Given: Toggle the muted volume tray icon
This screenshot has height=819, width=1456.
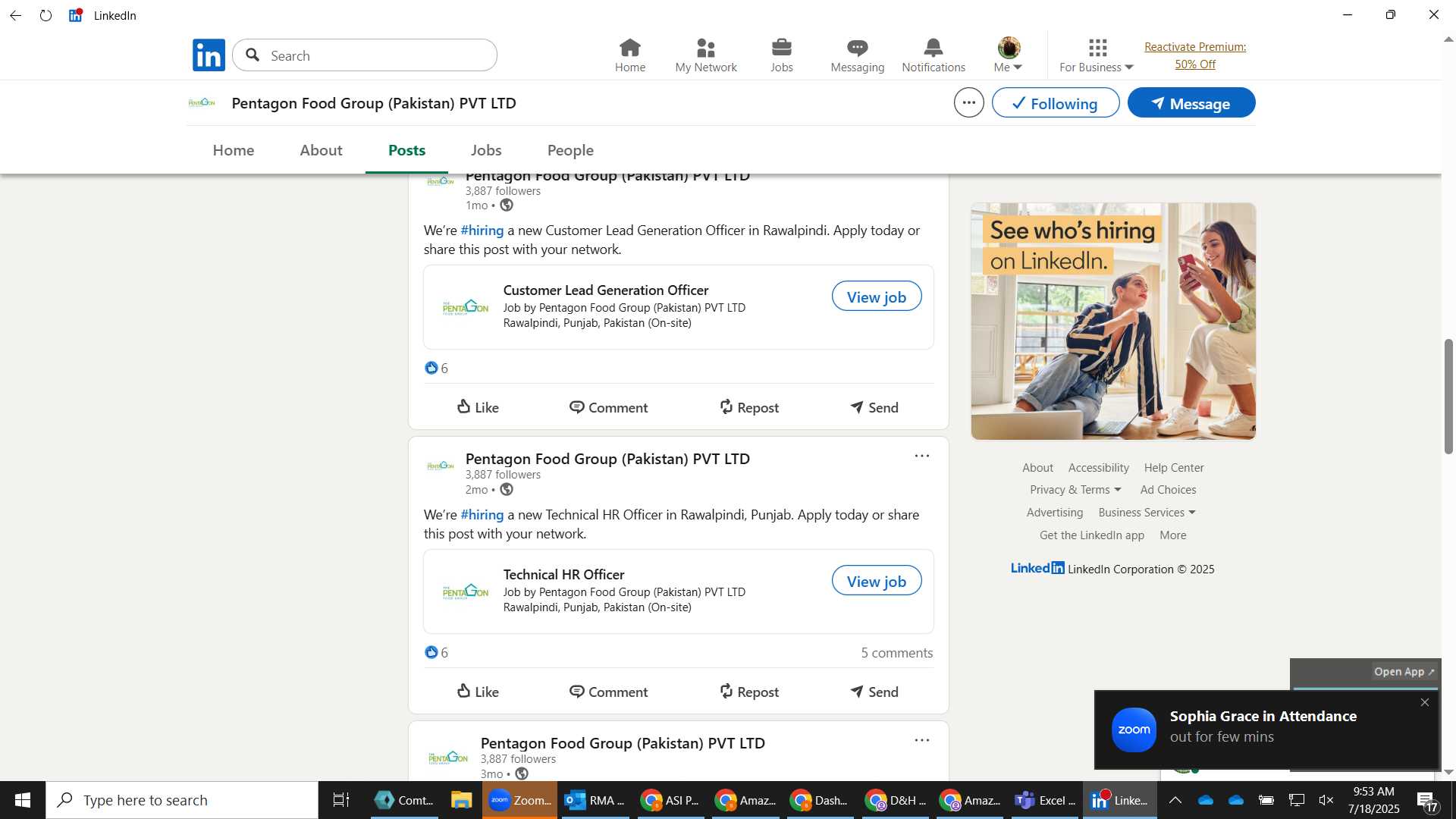Looking at the screenshot, I should coord(1326,800).
